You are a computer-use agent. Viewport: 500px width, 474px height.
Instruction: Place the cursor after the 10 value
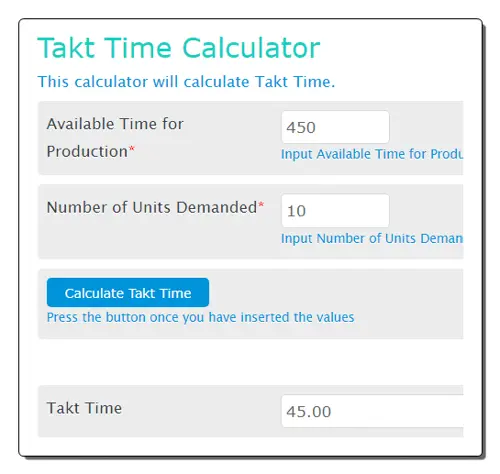(307, 211)
